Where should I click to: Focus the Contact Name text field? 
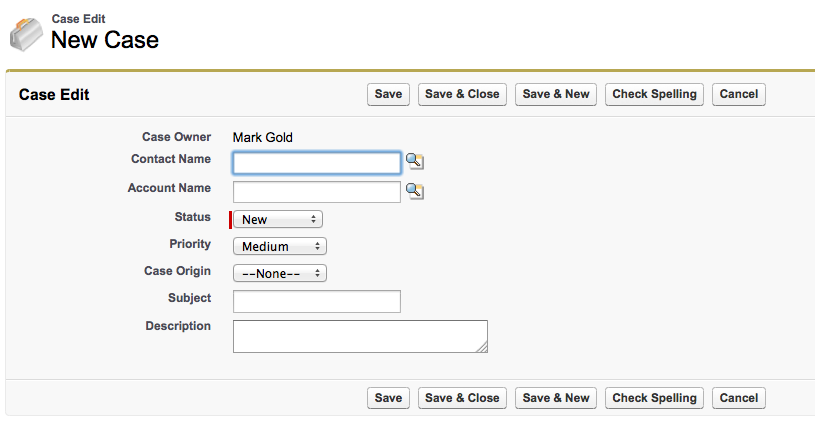tap(317, 163)
